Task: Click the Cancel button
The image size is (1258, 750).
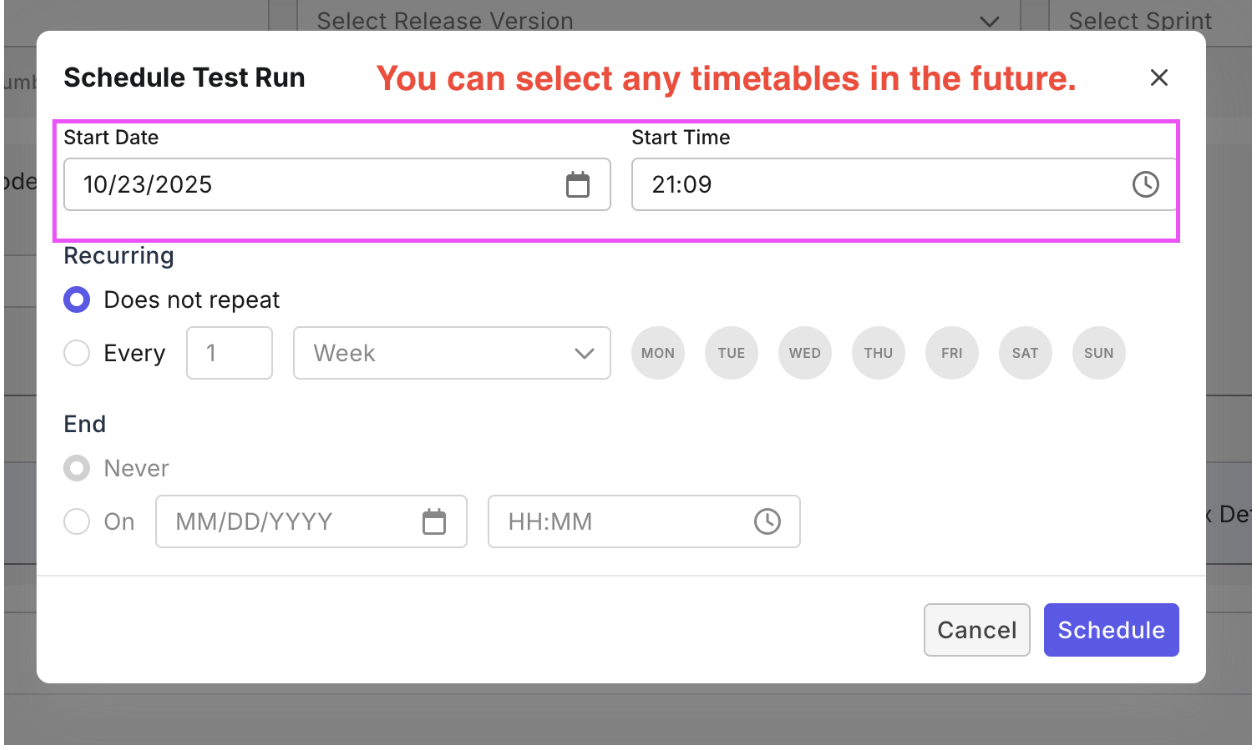Action: click(x=976, y=630)
